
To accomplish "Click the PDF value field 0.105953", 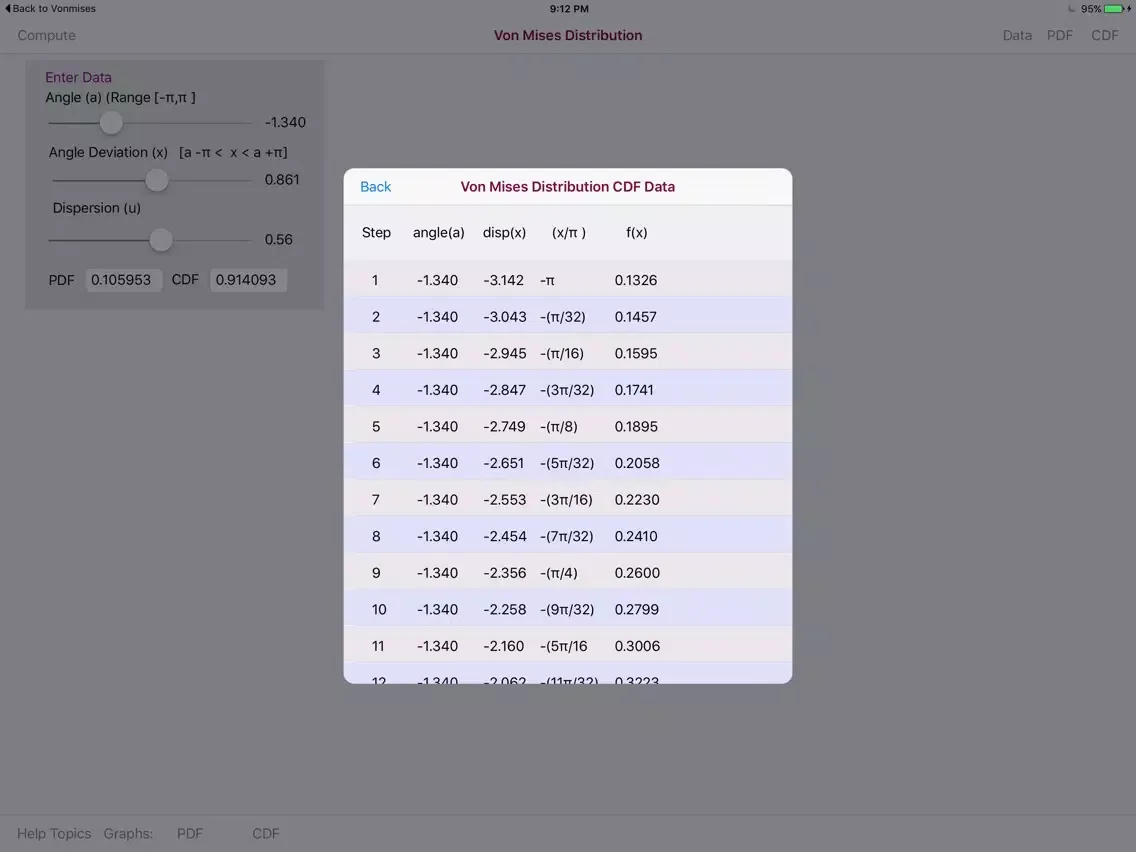I will [123, 280].
